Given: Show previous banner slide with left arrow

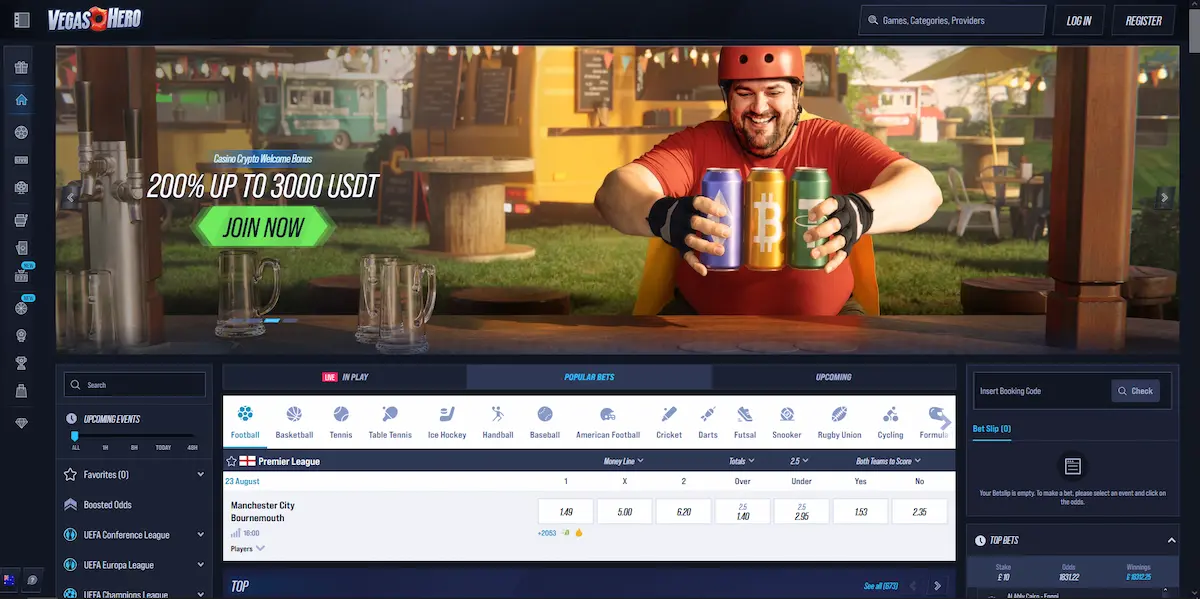Looking at the screenshot, I should tap(71, 198).
